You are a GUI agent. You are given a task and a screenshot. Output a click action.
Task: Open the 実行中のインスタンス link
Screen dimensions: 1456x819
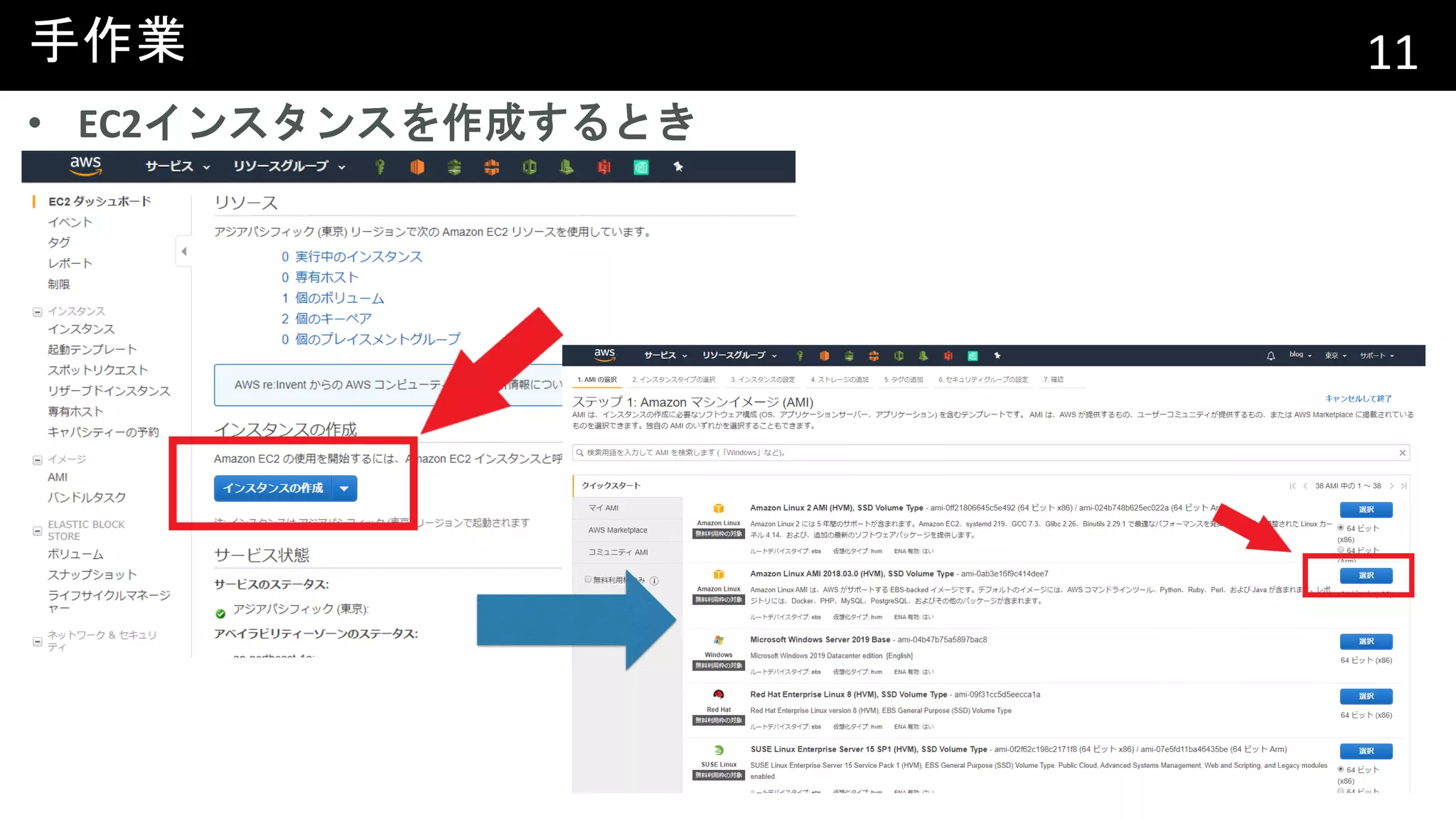(359, 257)
